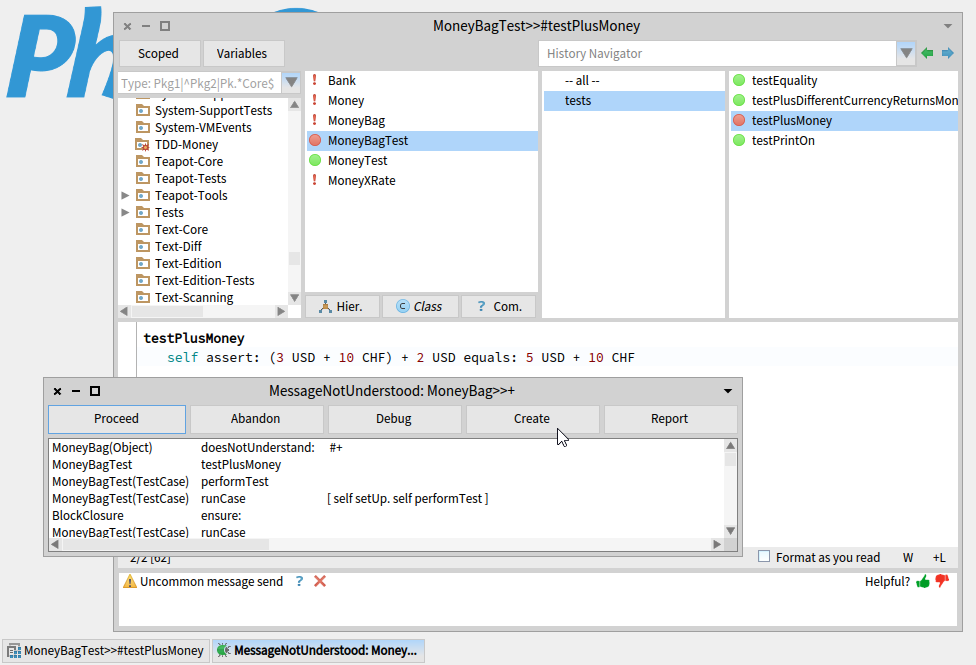976x665 pixels.
Task: Select the Text-Core package icon
Action: pos(143,230)
